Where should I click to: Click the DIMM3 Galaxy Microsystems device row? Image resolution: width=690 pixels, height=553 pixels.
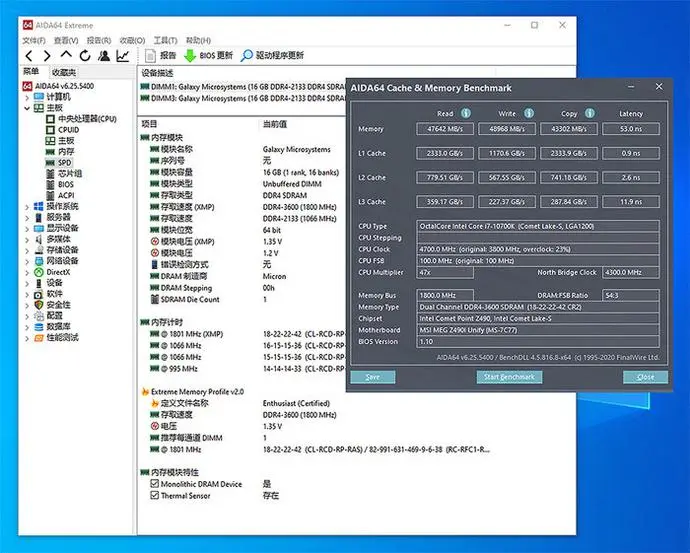tap(248, 98)
